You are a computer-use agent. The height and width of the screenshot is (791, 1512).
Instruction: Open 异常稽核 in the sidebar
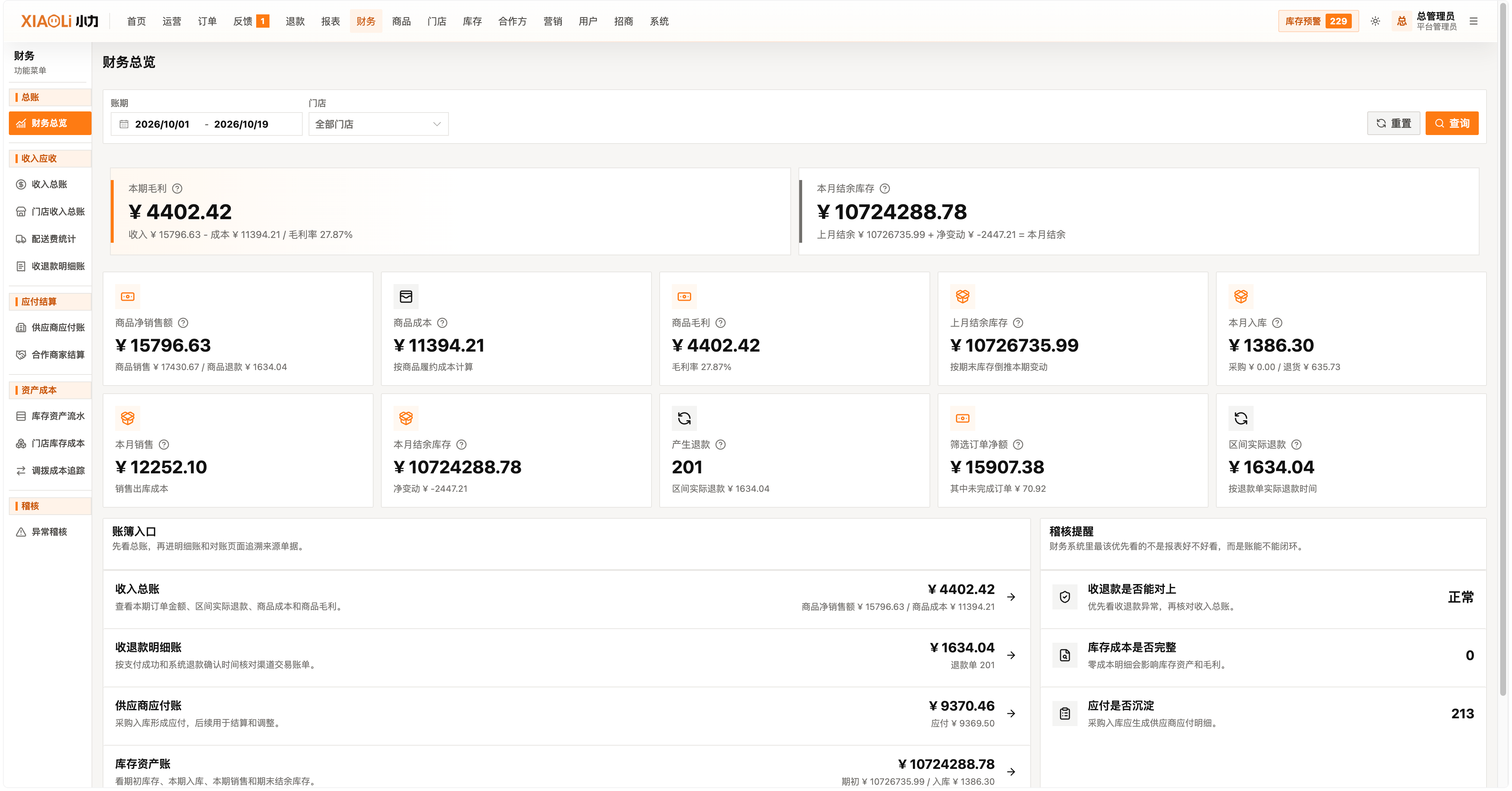(x=51, y=532)
